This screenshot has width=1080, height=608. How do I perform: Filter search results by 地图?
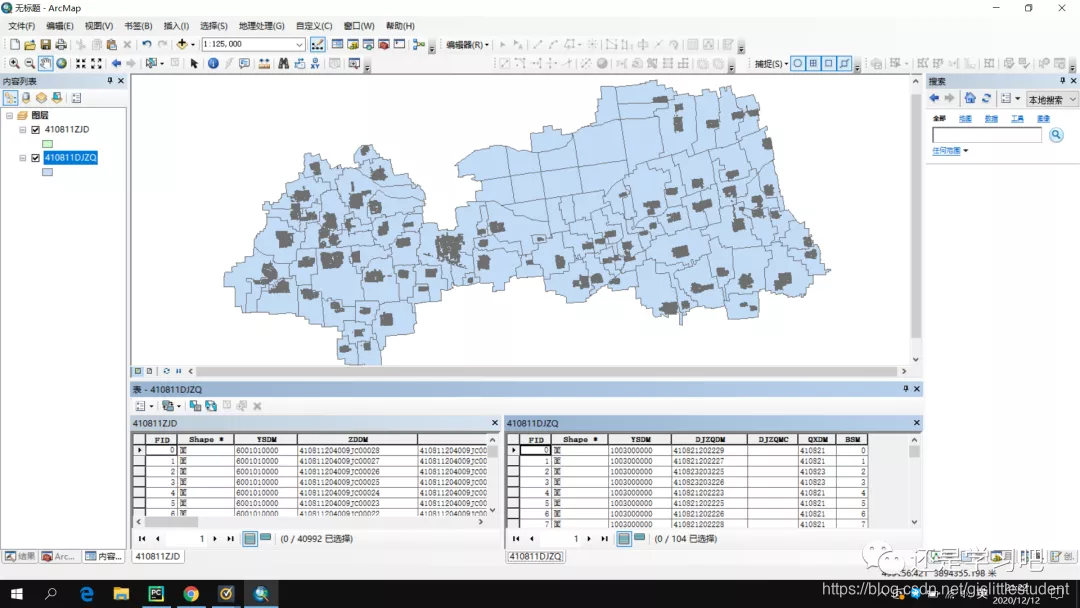pos(965,118)
